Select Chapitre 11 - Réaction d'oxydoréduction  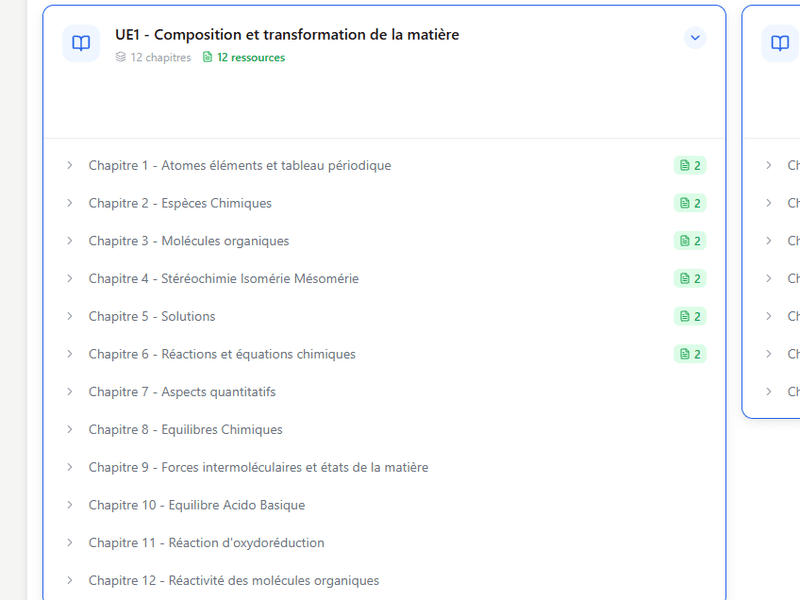click(x=207, y=543)
